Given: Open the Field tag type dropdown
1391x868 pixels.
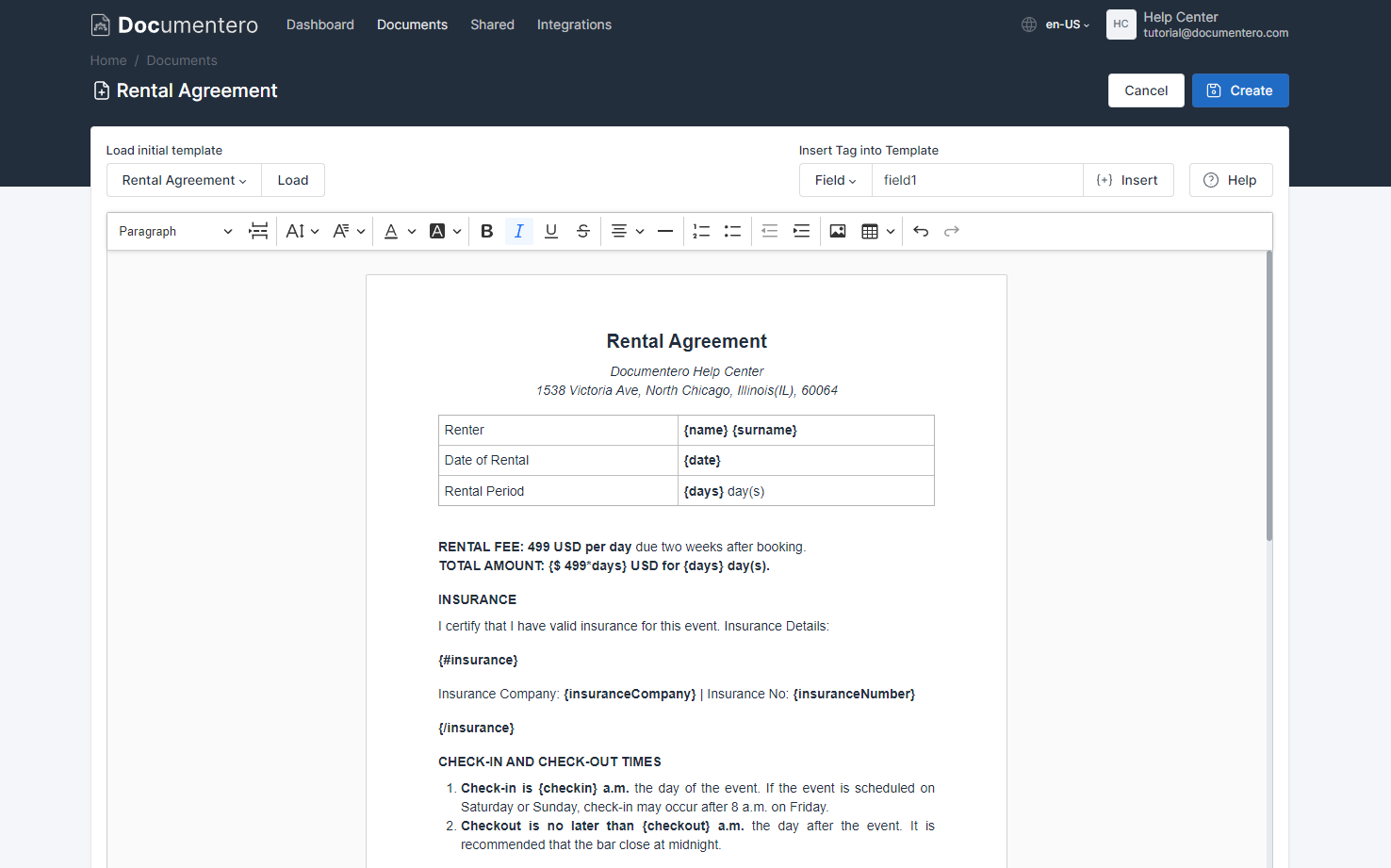Looking at the screenshot, I should coord(835,179).
